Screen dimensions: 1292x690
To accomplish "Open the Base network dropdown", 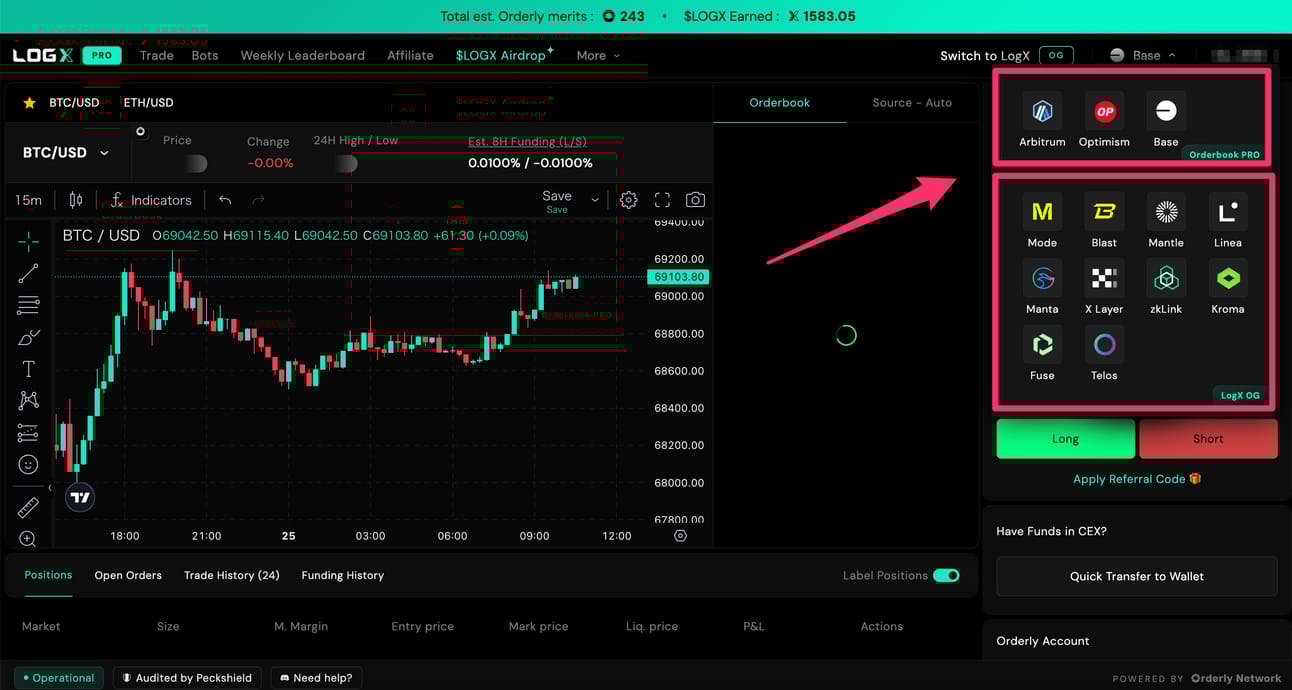I will (1143, 56).
